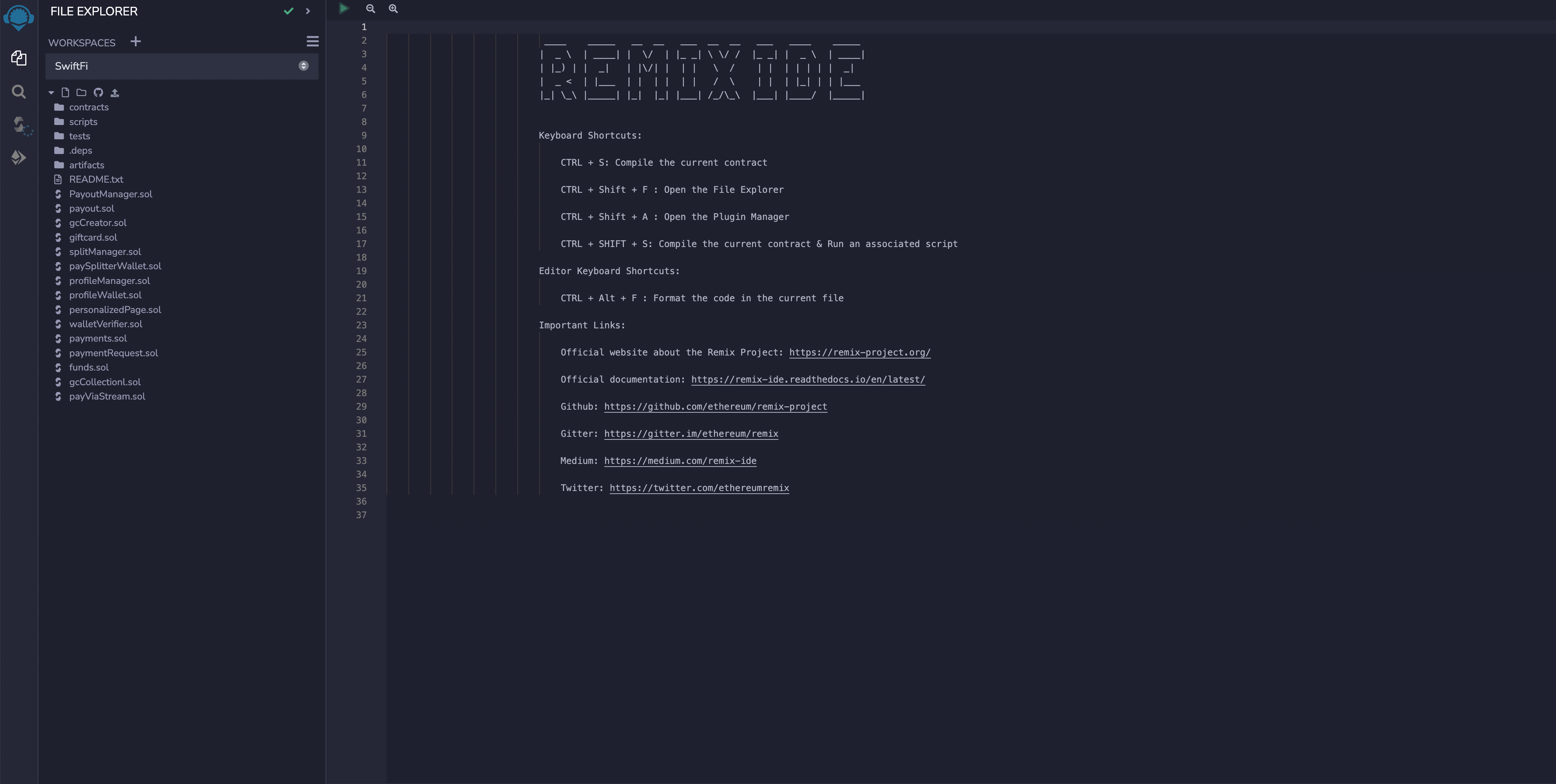The height and width of the screenshot is (784, 1556).
Task: Open the SwiftFi workspace dropdown
Action: [181, 66]
